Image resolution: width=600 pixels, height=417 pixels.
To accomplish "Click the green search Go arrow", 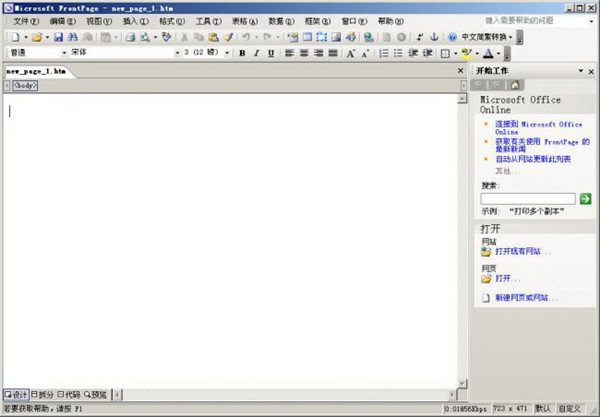I will pyautogui.click(x=585, y=199).
